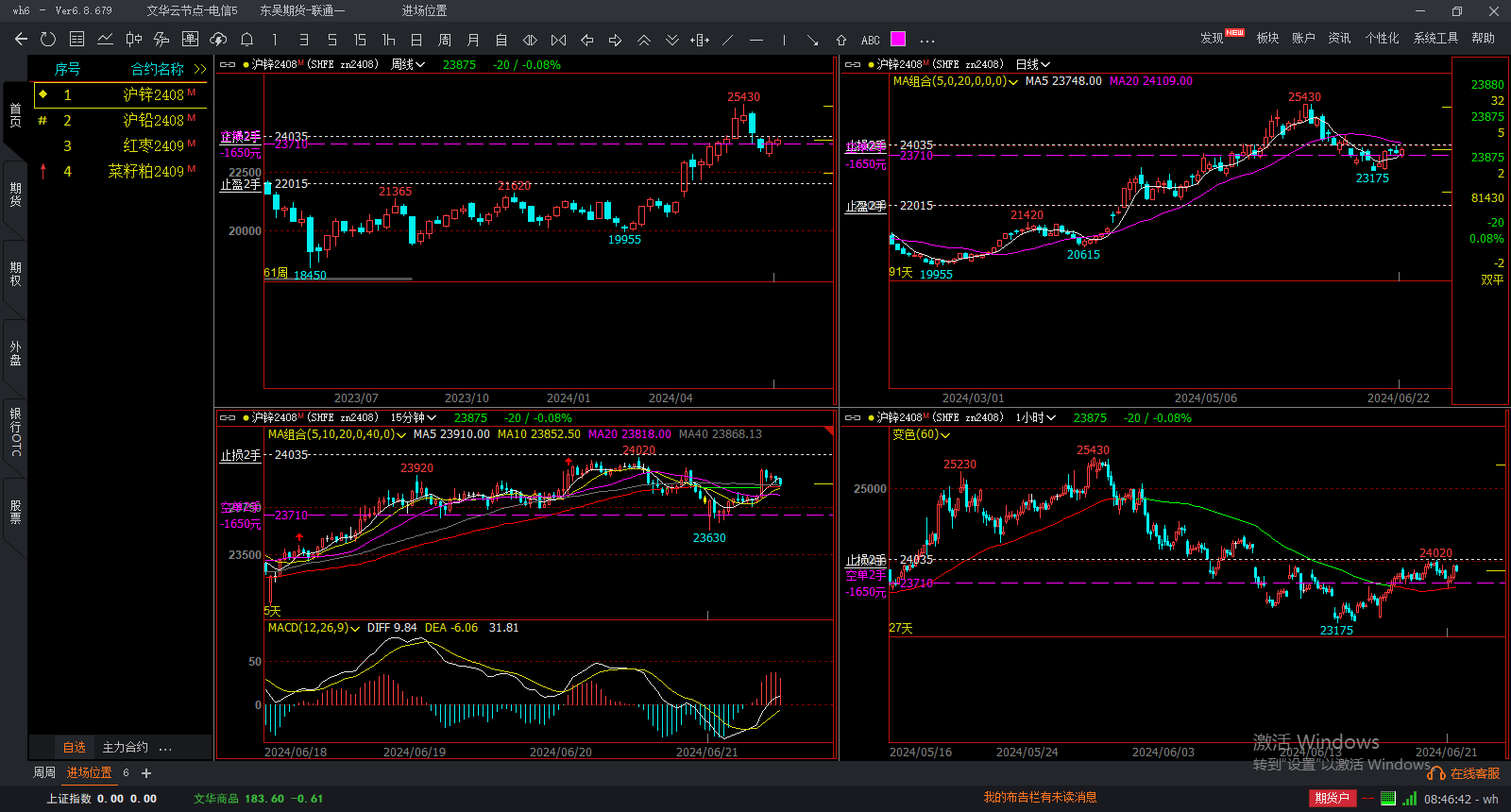The height and width of the screenshot is (812, 1511).
Task: Click the hollow left arrow icon
Action: click(586, 40)
